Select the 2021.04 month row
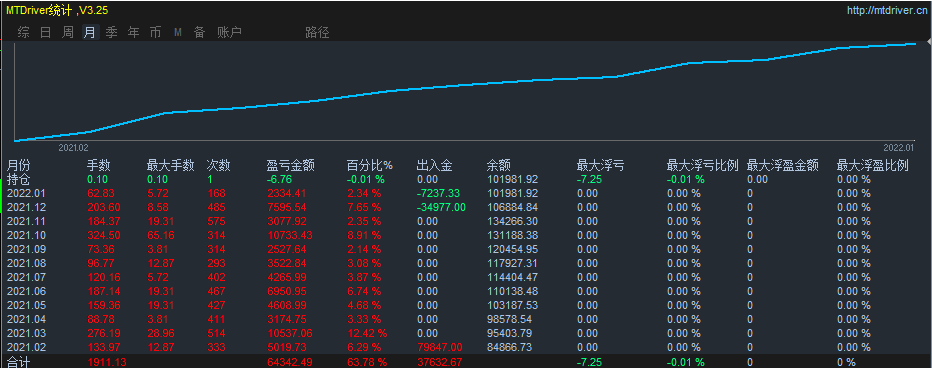932x368 pixels. point(466,319)
